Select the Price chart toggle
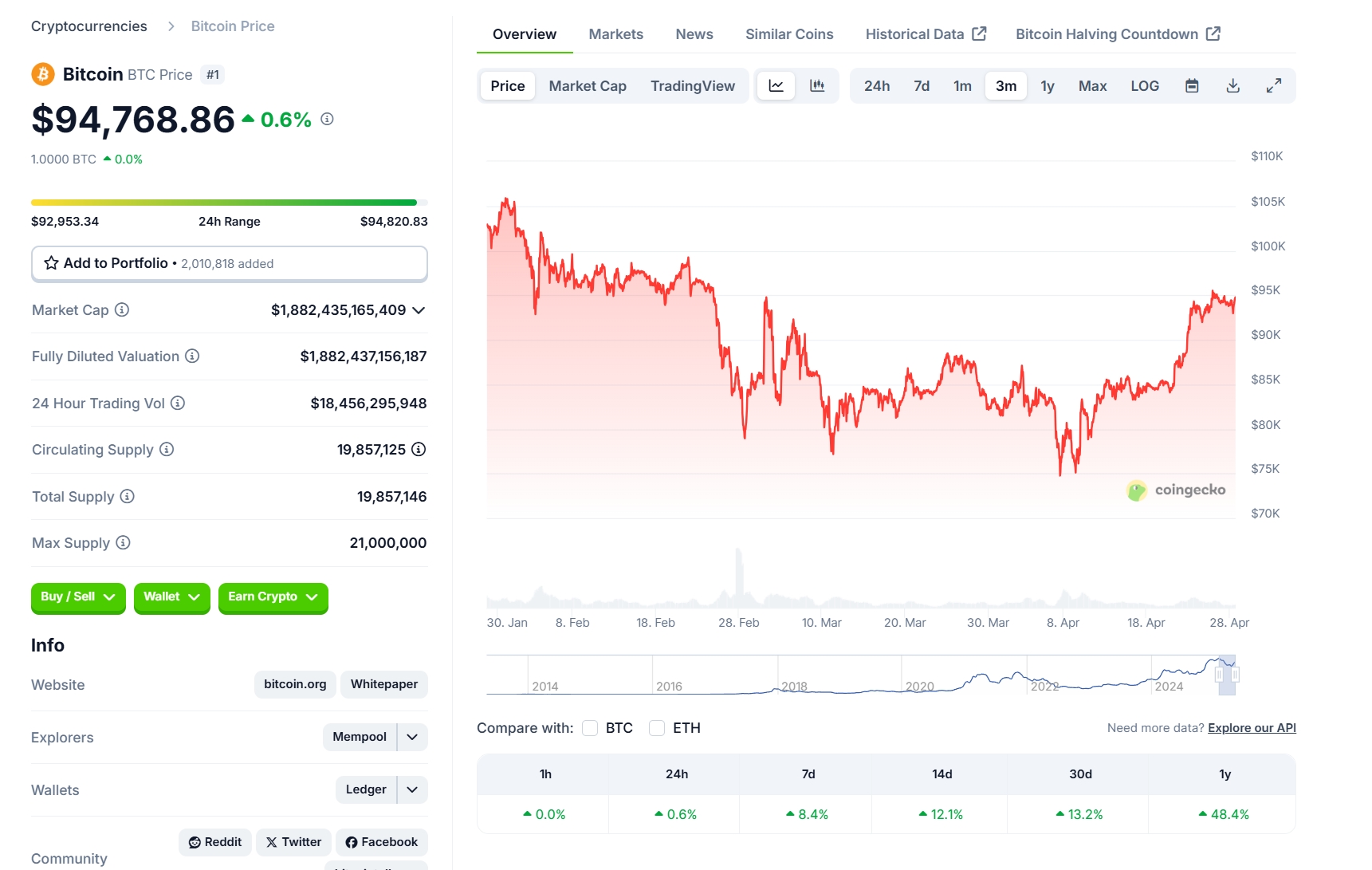Image resolution: width=1372 pixels, height=870 pixels. tap(508, 85)
